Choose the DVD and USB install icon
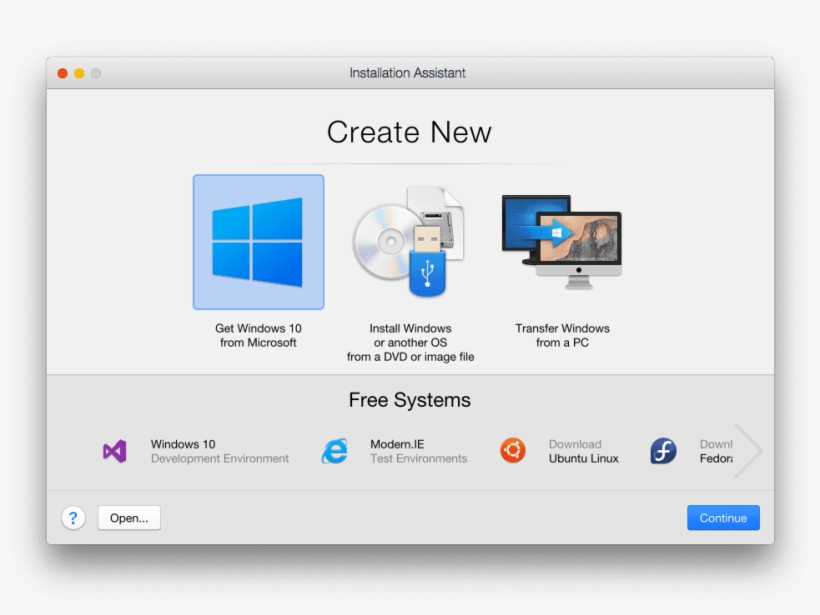The image size is (820, 615). click(409, 242)
